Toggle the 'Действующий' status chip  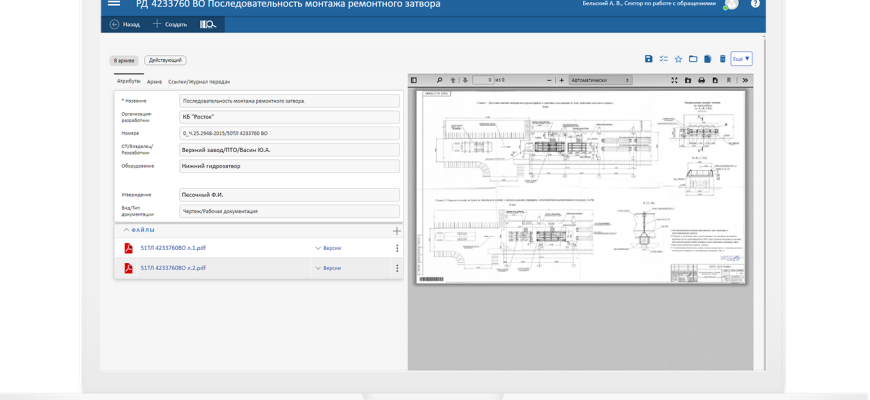[164, 60]
